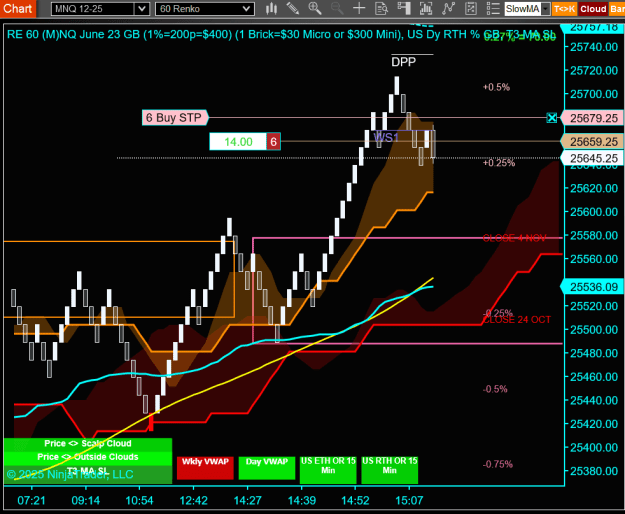Click the 12:42 time axis label
Screen dimensions: 625x514
[194, 501]
